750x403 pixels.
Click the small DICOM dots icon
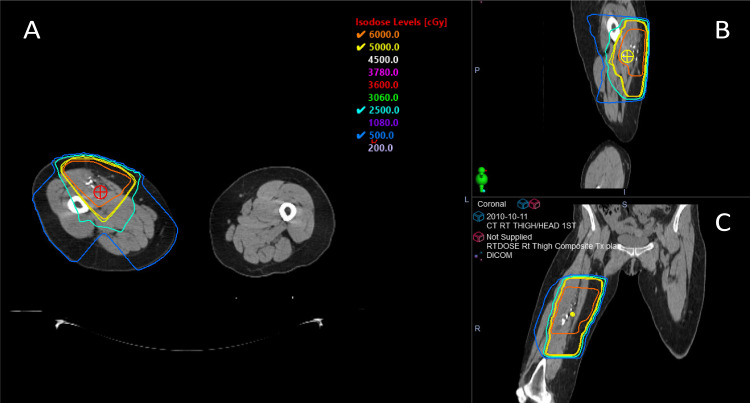click(x=478, y=255)
